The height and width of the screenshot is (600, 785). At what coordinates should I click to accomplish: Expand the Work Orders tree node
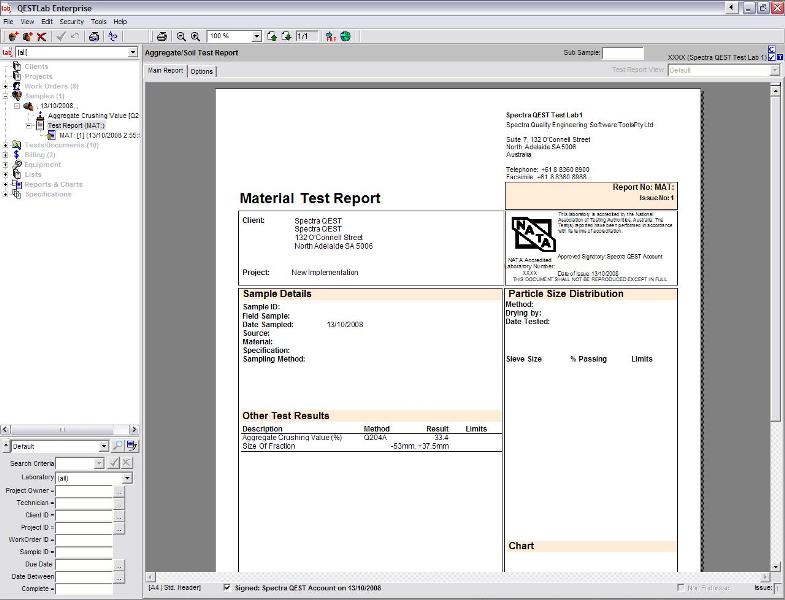click(6, 86)
